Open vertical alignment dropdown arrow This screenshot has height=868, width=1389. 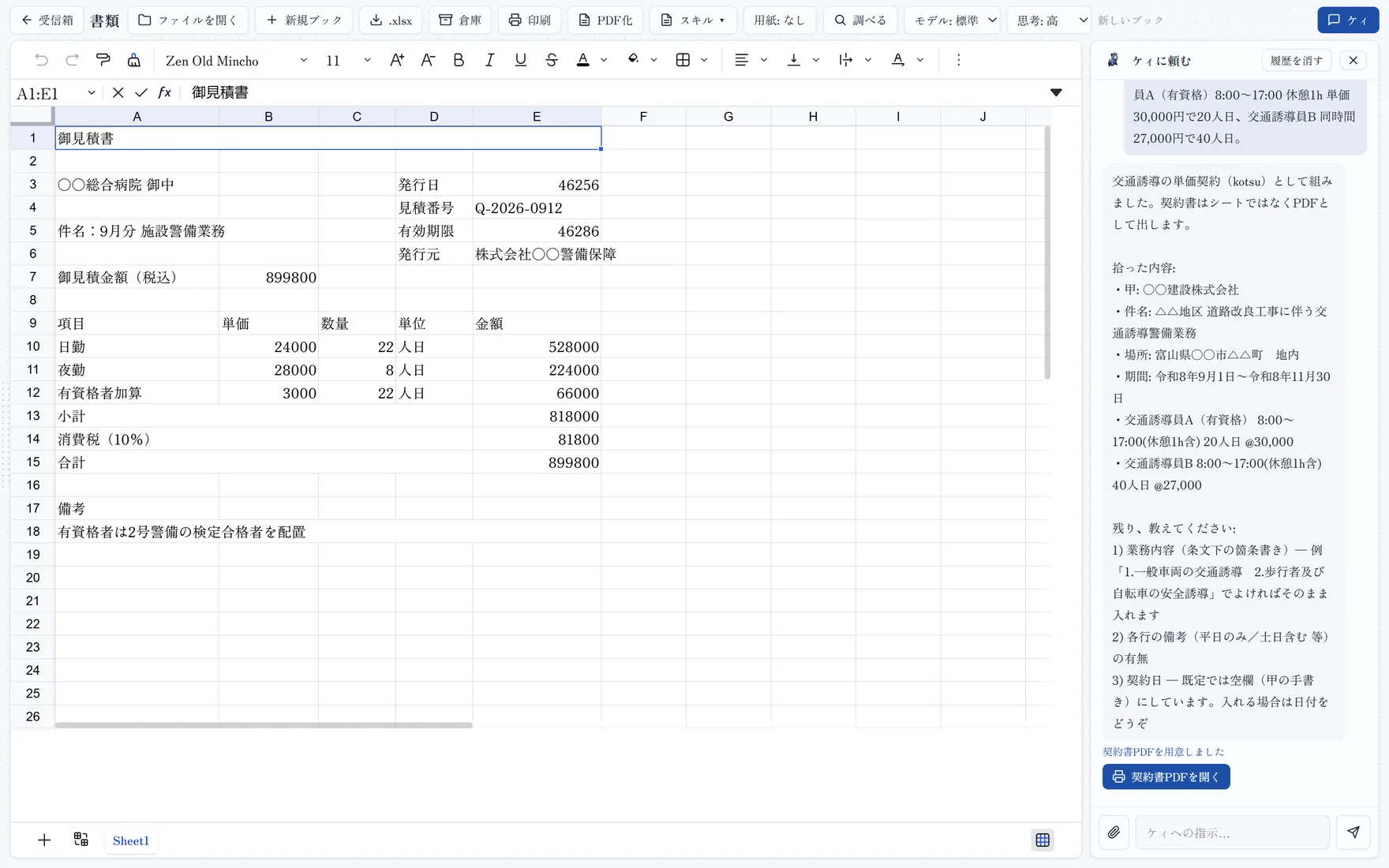pos(815,60)
